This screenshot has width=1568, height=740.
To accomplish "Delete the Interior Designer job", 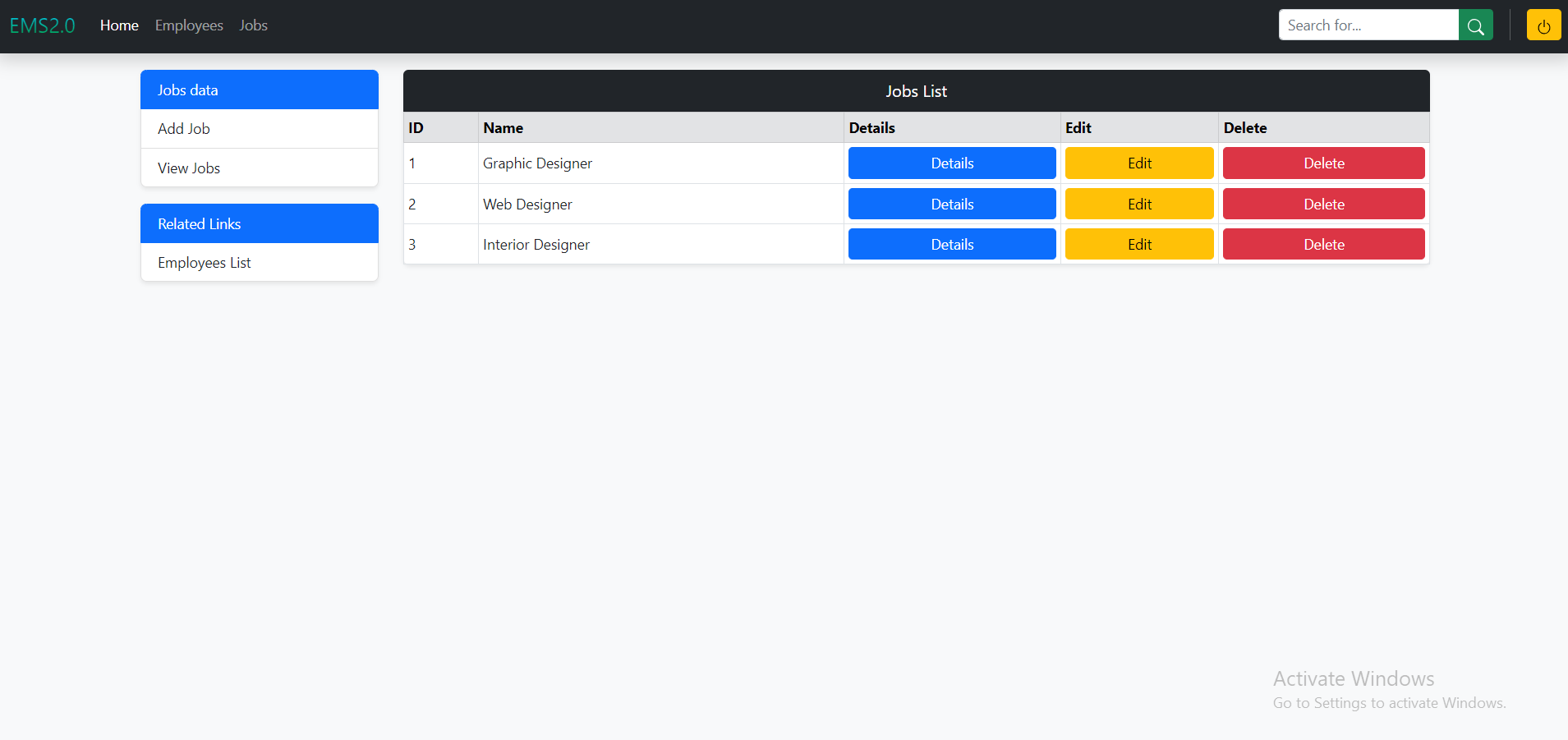I will pyautogui.click(x=1323, y=245).
